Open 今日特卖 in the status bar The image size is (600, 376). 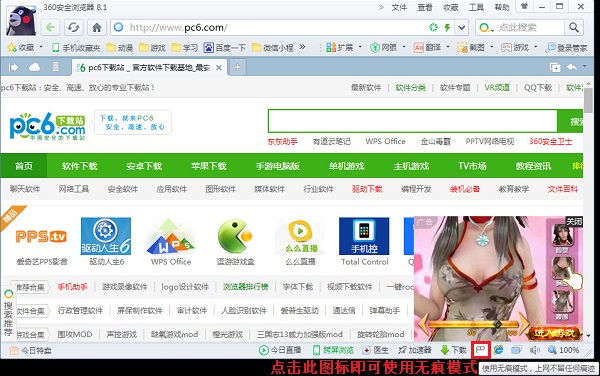point(30,350)
